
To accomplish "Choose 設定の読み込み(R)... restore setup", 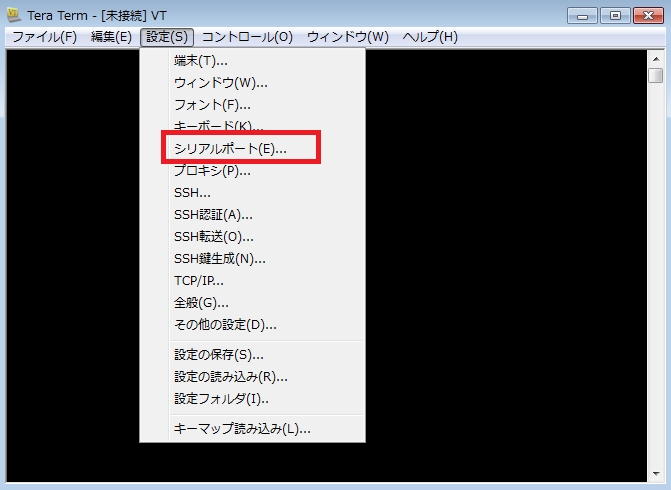I will pos(252,377).
